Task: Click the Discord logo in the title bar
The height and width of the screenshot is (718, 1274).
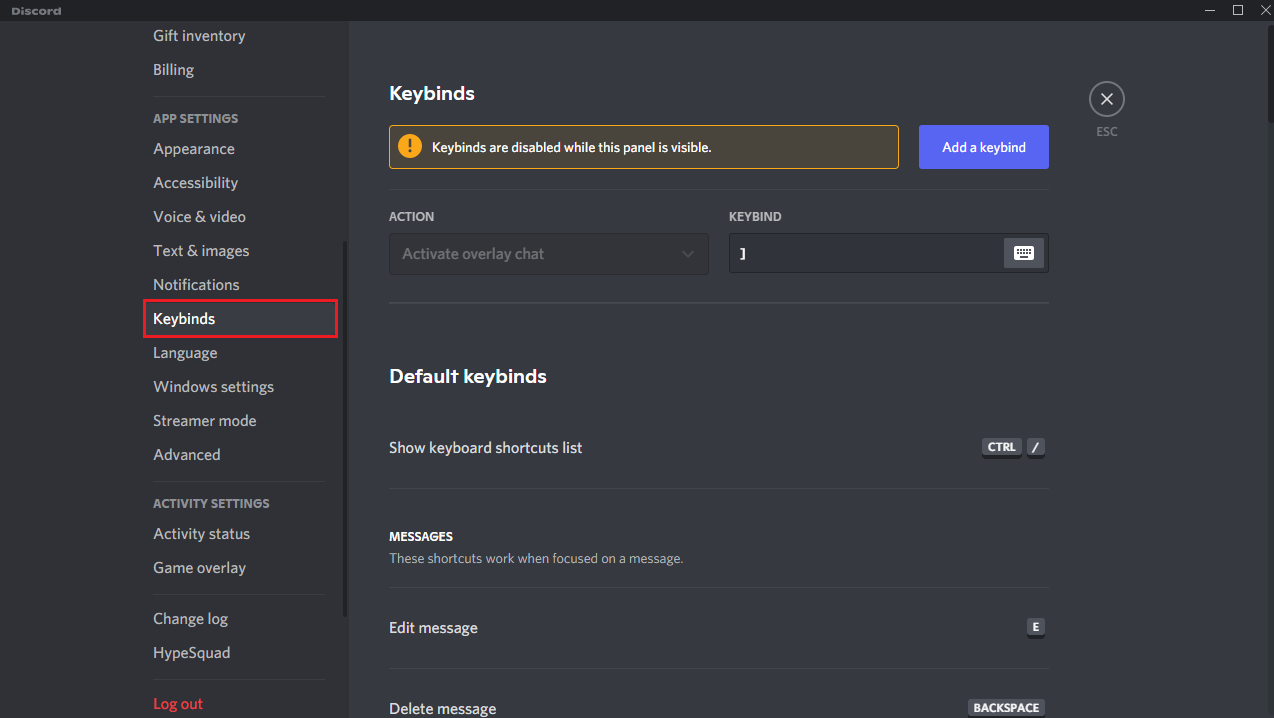Action: 35,10
